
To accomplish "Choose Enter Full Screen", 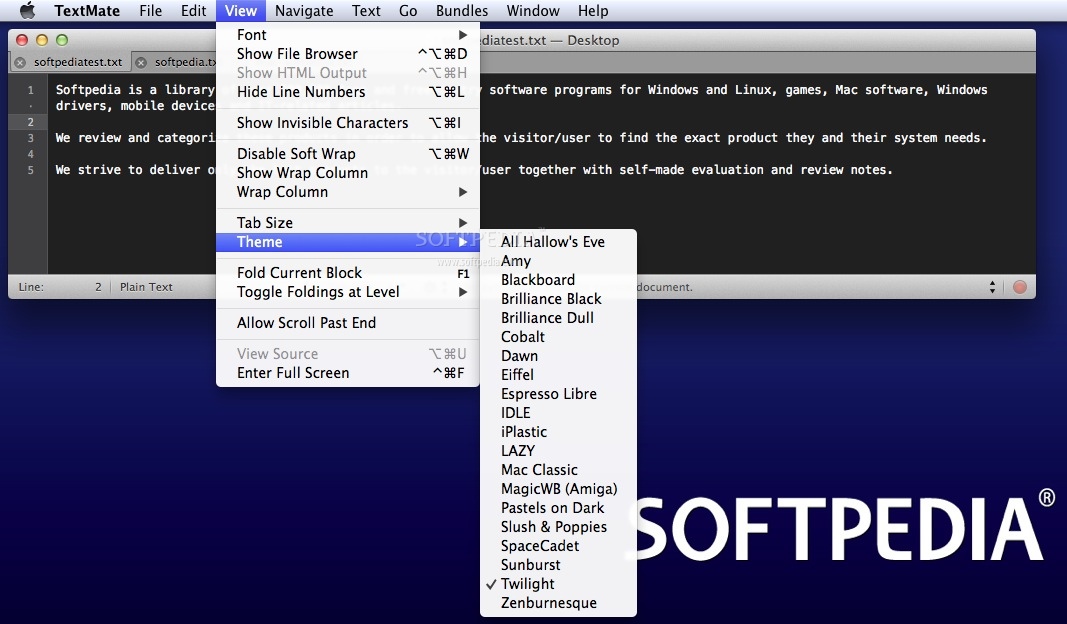I will pyautogui.click(x=348, y=373).
